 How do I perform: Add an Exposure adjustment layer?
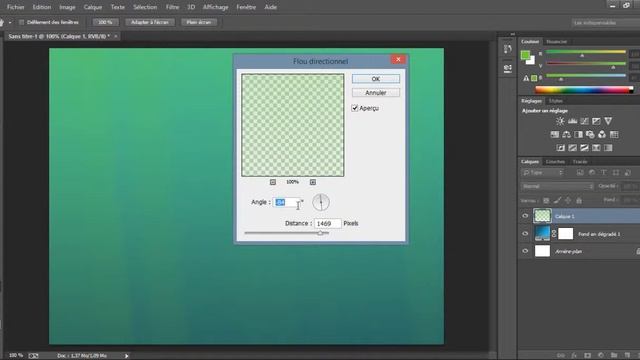[x=596, y=121]
